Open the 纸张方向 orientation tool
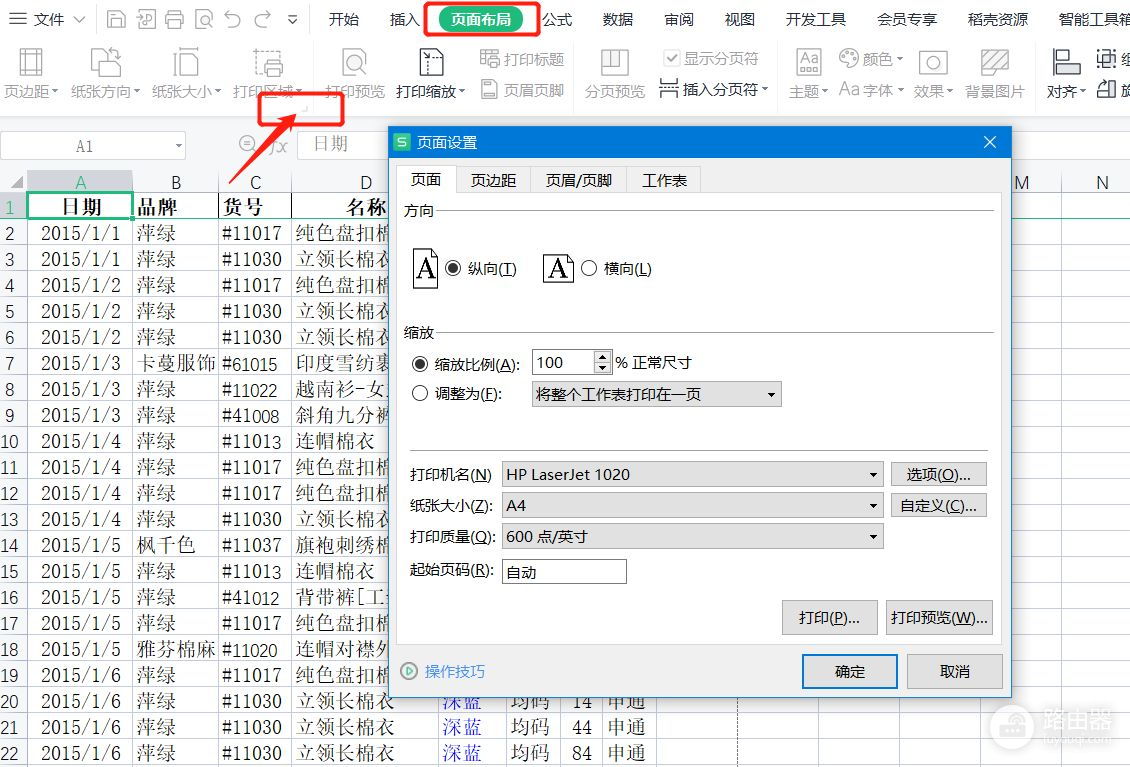The width and height of the screenshot is (1130, 767). 105,64
